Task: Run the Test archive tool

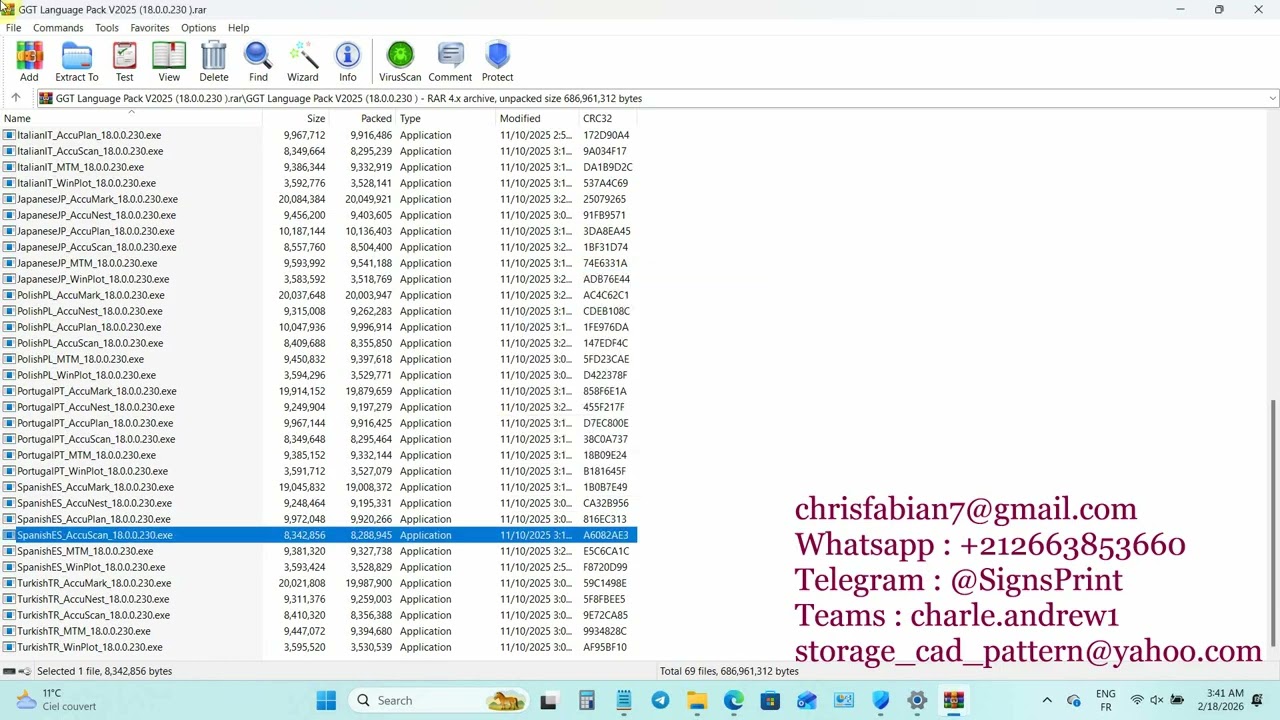Action: pyautogui.click(x=124, y=62)
